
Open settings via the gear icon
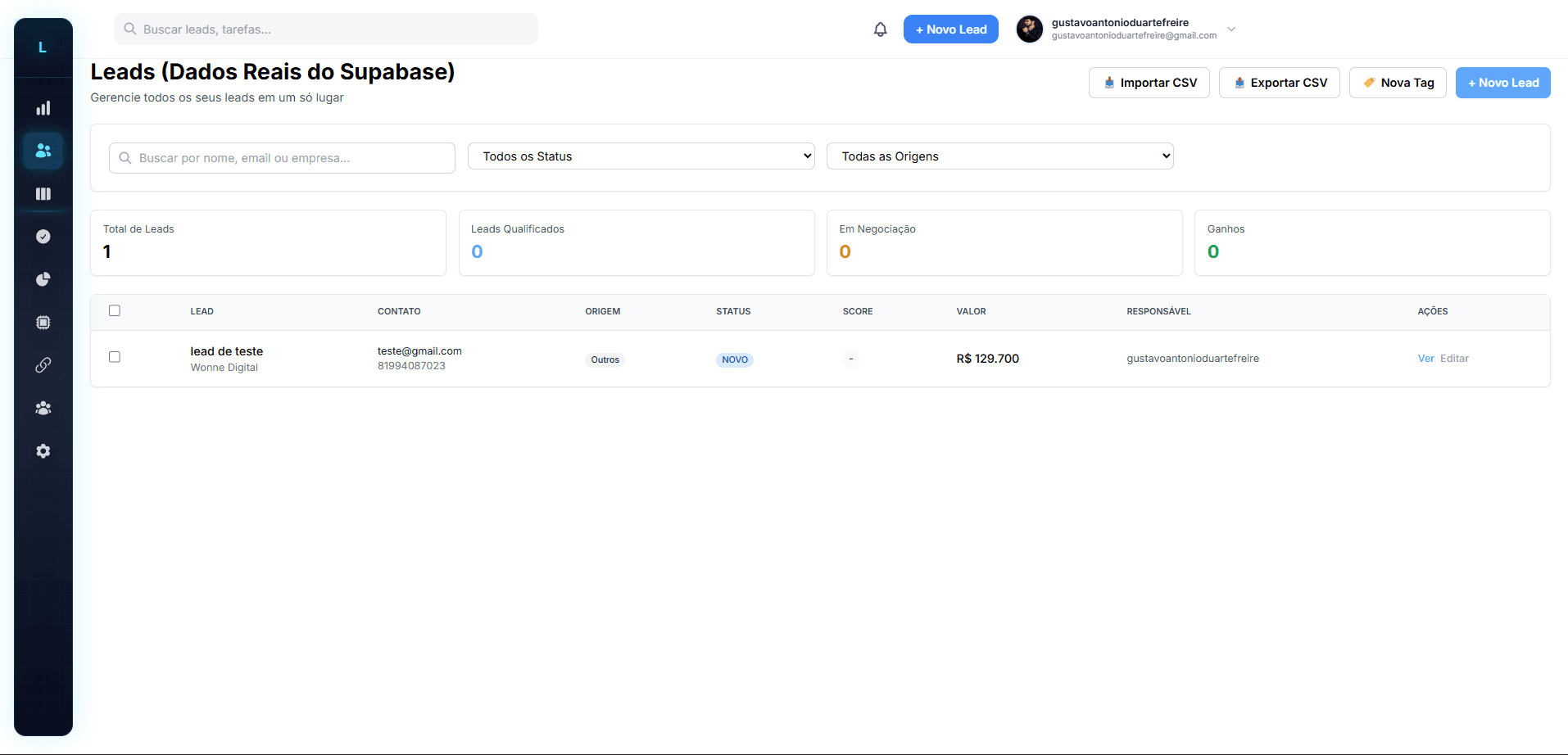tap(43, 451)
